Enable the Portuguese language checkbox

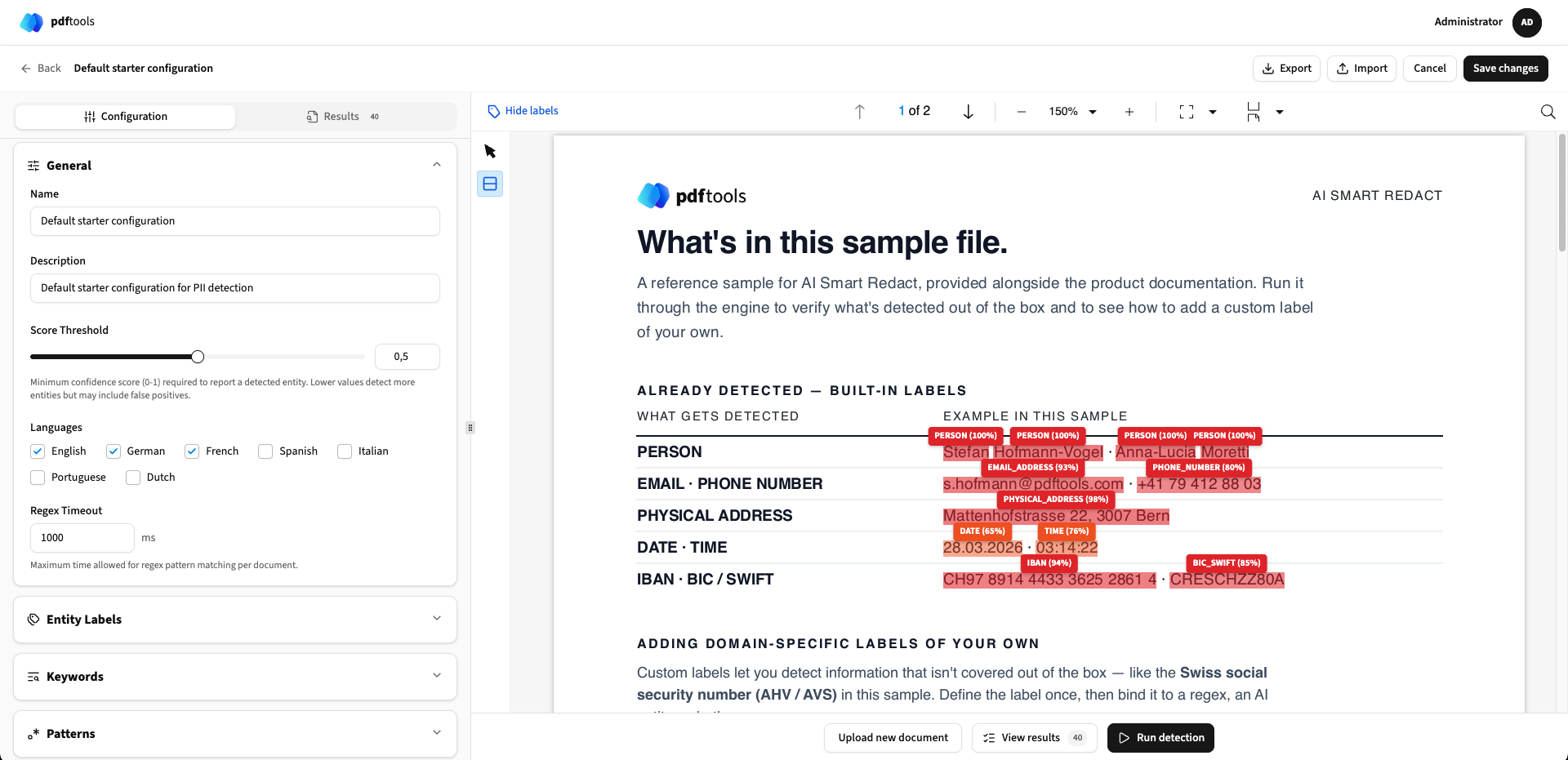point(38,478)
